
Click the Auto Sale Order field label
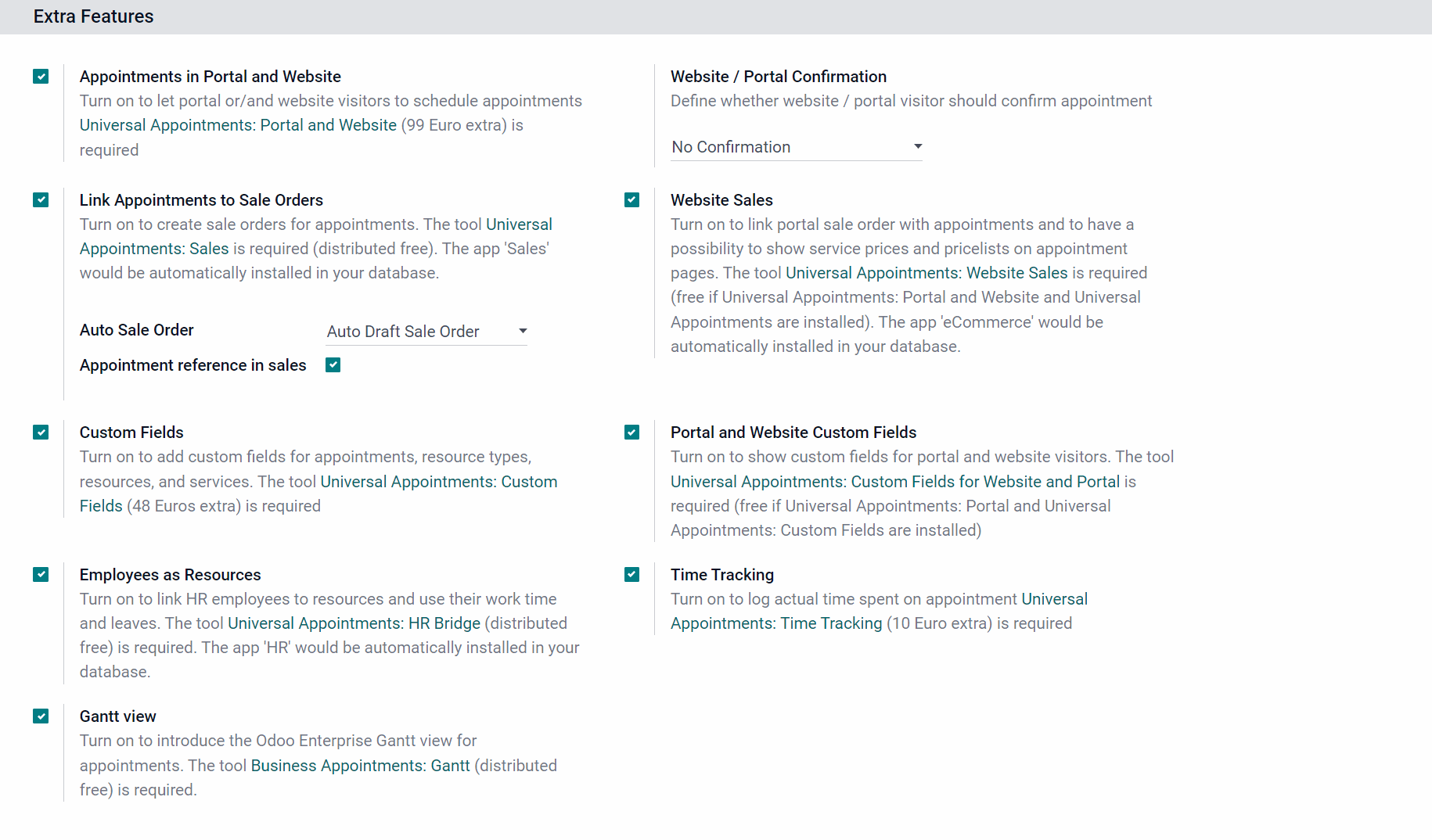137,330
